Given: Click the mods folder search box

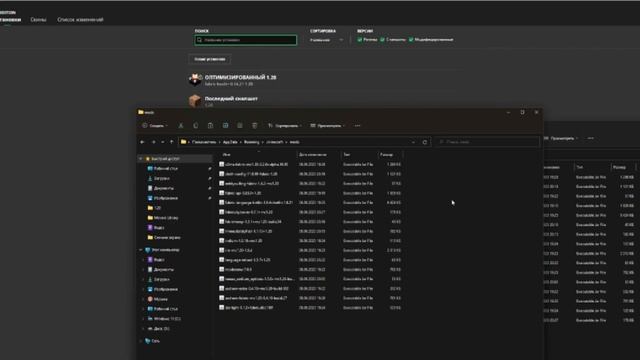Looking at the screenshot, I should pyautogui.click(x=487, y=142).
